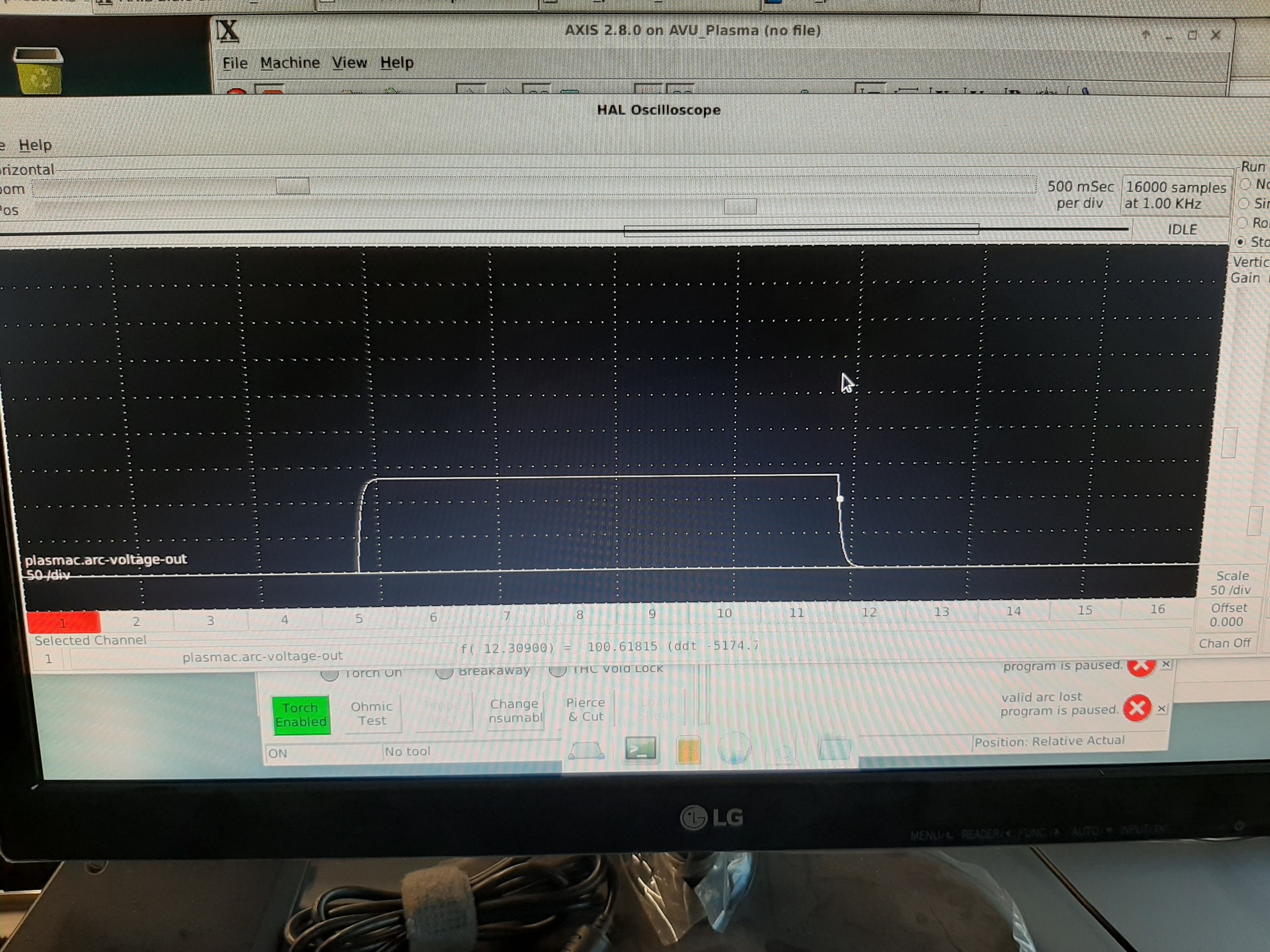Screen dimensions: 1270x952
Task: Select oscilloscope channel 8
Action: pyautogui.click(x=579, y=615)
